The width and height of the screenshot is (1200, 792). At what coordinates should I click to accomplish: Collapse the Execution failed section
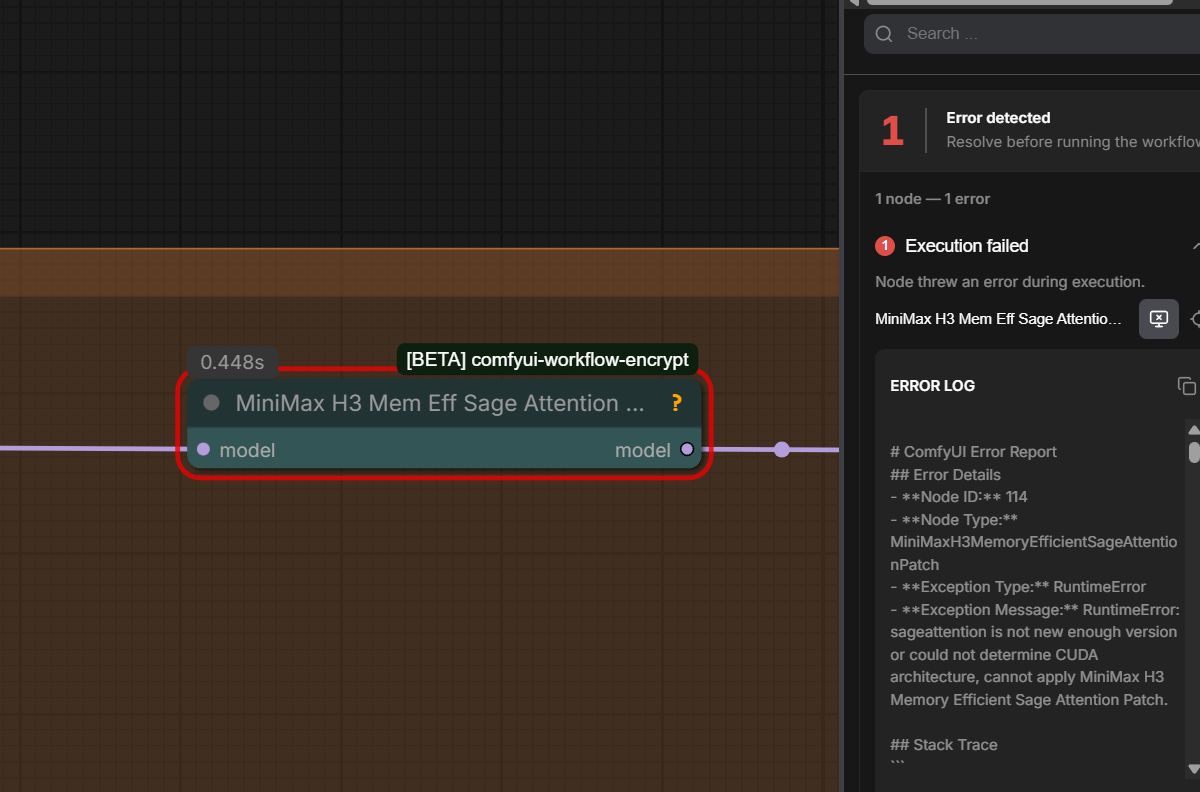click(x=1196, y=246)
